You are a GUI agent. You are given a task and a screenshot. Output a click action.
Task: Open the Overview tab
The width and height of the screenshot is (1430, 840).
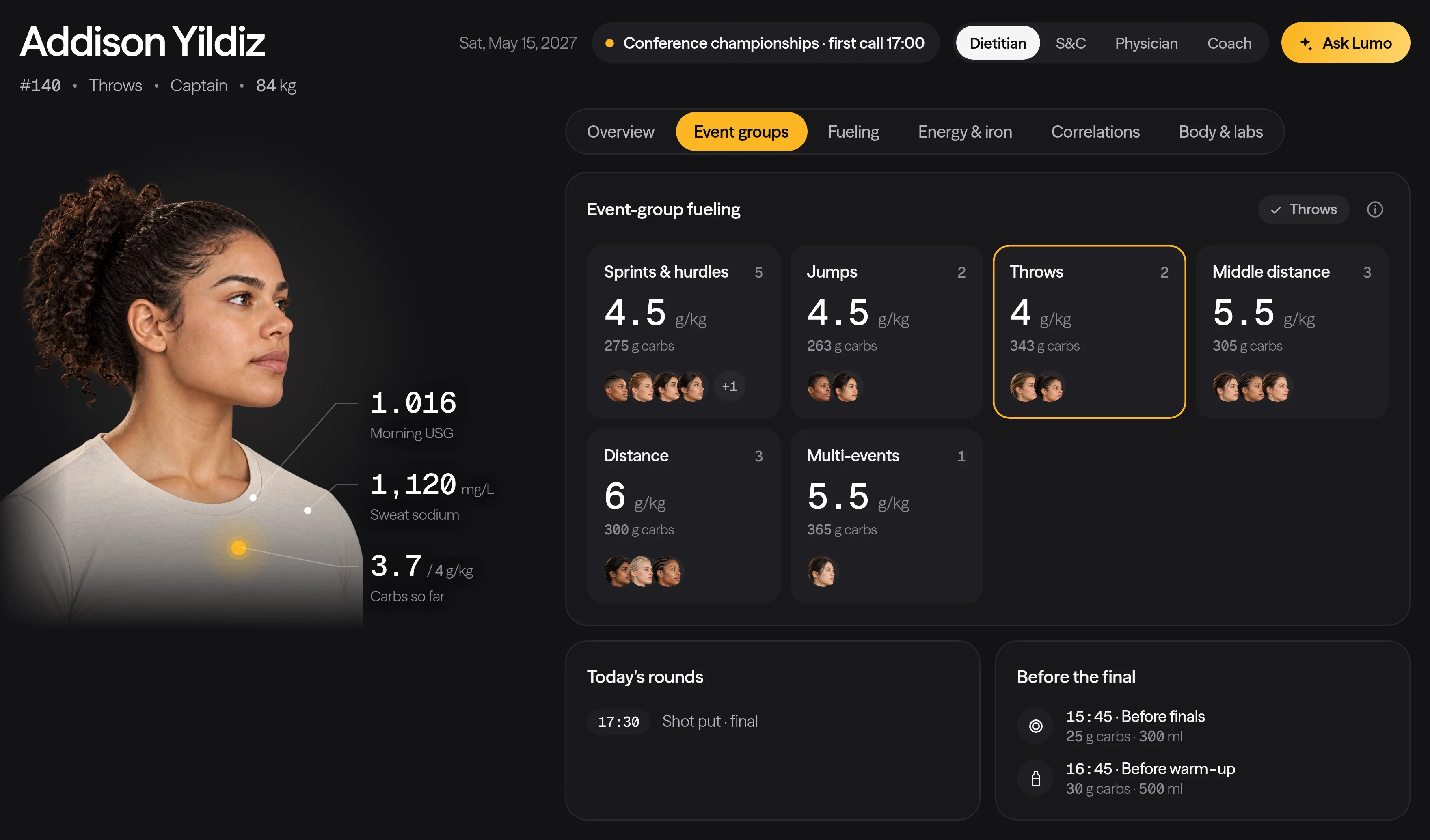[x=620, y=131]
